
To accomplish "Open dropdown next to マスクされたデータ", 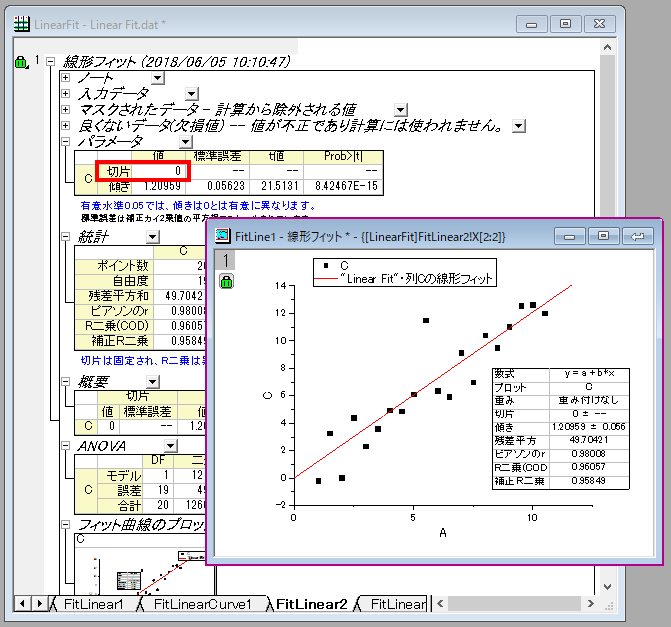I will (x=400, y=110).
